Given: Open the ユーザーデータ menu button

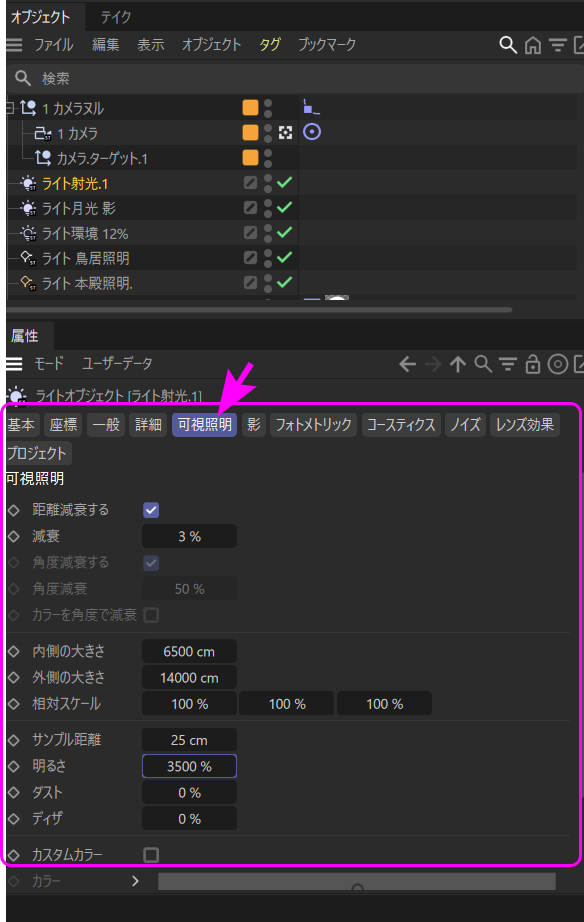Looking at the screenshot, I should [x=117, y=364].
